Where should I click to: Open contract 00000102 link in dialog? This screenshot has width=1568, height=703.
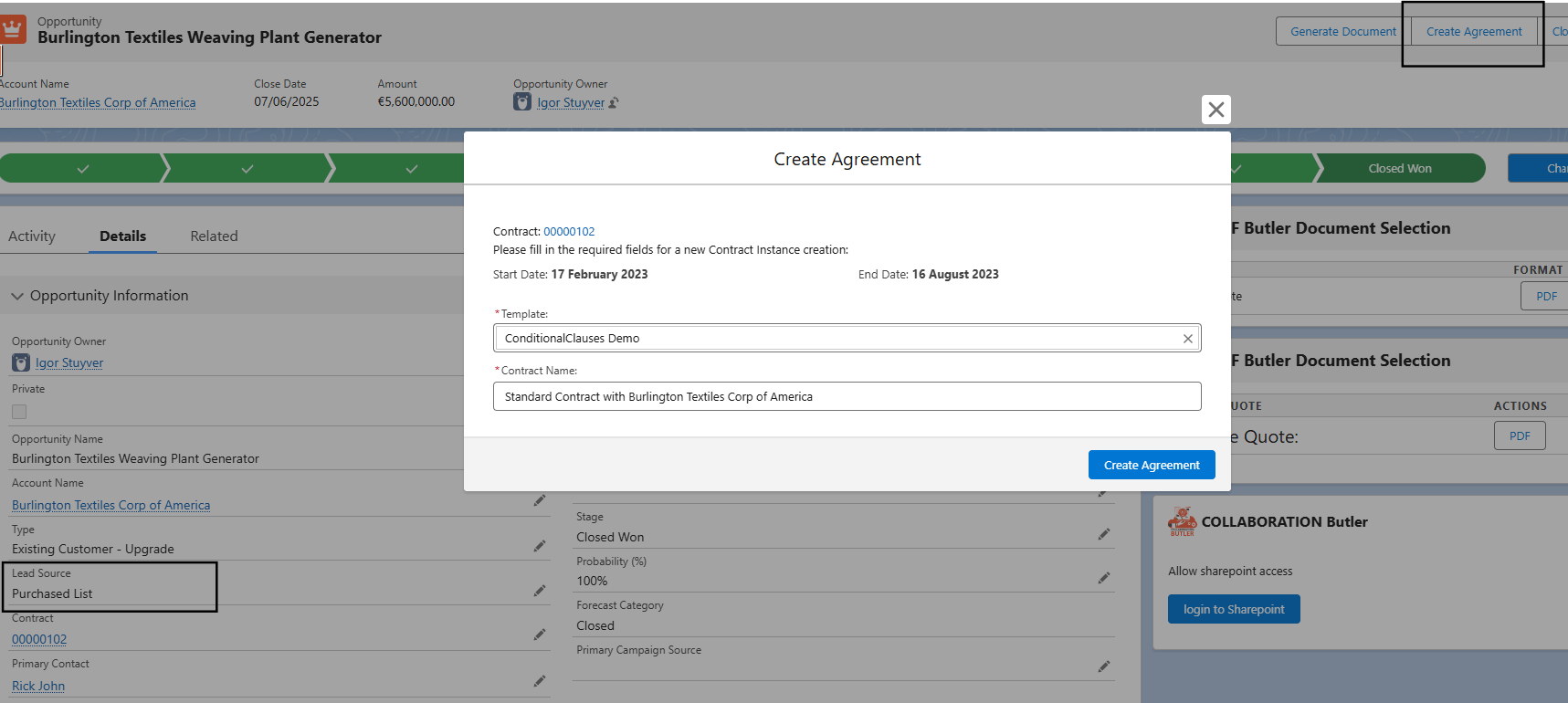569,232
